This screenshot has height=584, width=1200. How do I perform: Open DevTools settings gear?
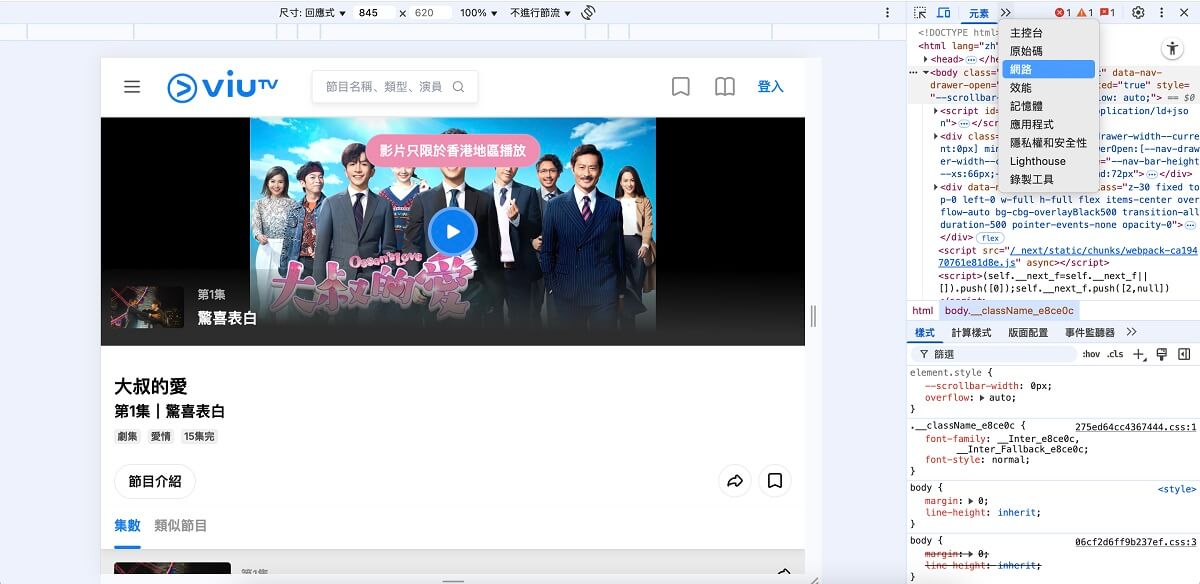click(1138, 13)
